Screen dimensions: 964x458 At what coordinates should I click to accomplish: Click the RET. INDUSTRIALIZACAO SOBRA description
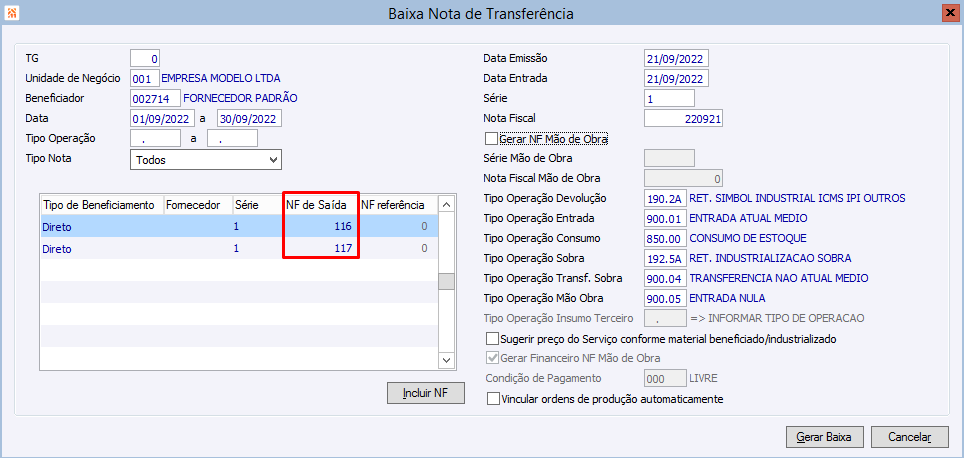(x=770, y=257)
